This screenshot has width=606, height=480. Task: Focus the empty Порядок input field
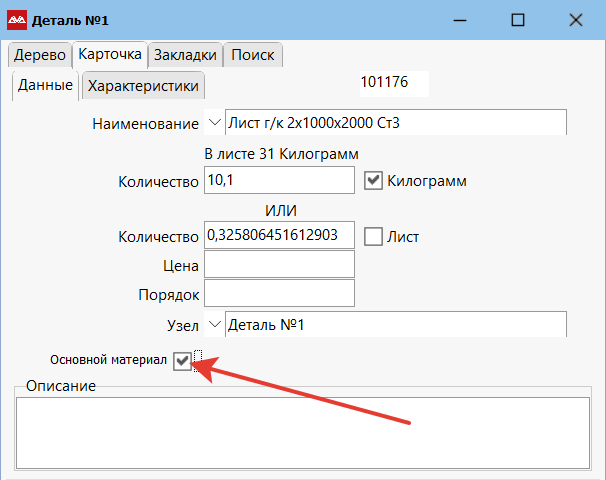point(279,294)
